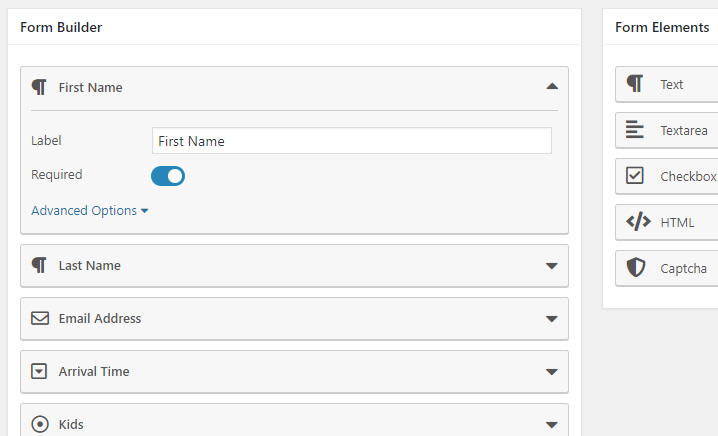Click the Label input containing First Name

(351, 141)
